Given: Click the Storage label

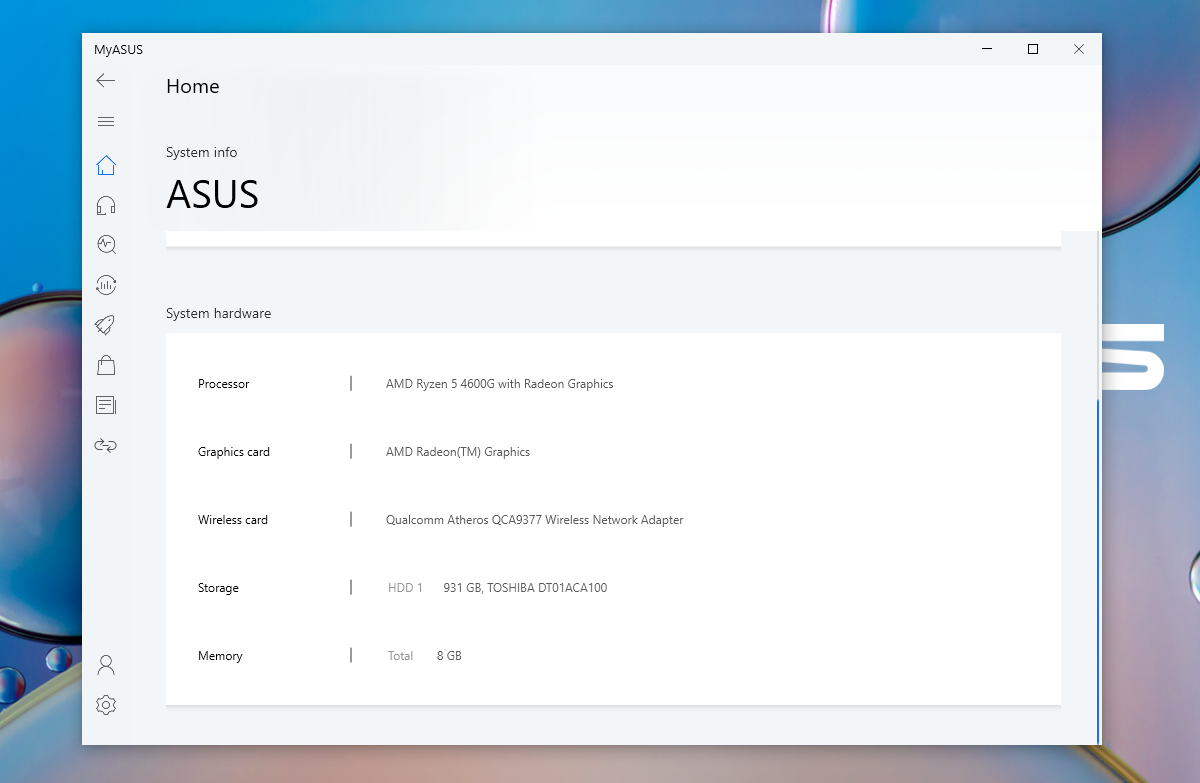Looking at the screenshot, I should [x=218, y=588].
